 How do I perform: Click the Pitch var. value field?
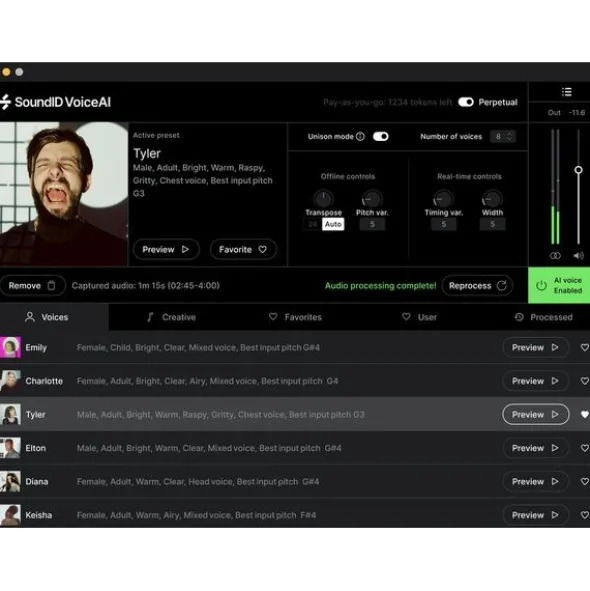372,224
